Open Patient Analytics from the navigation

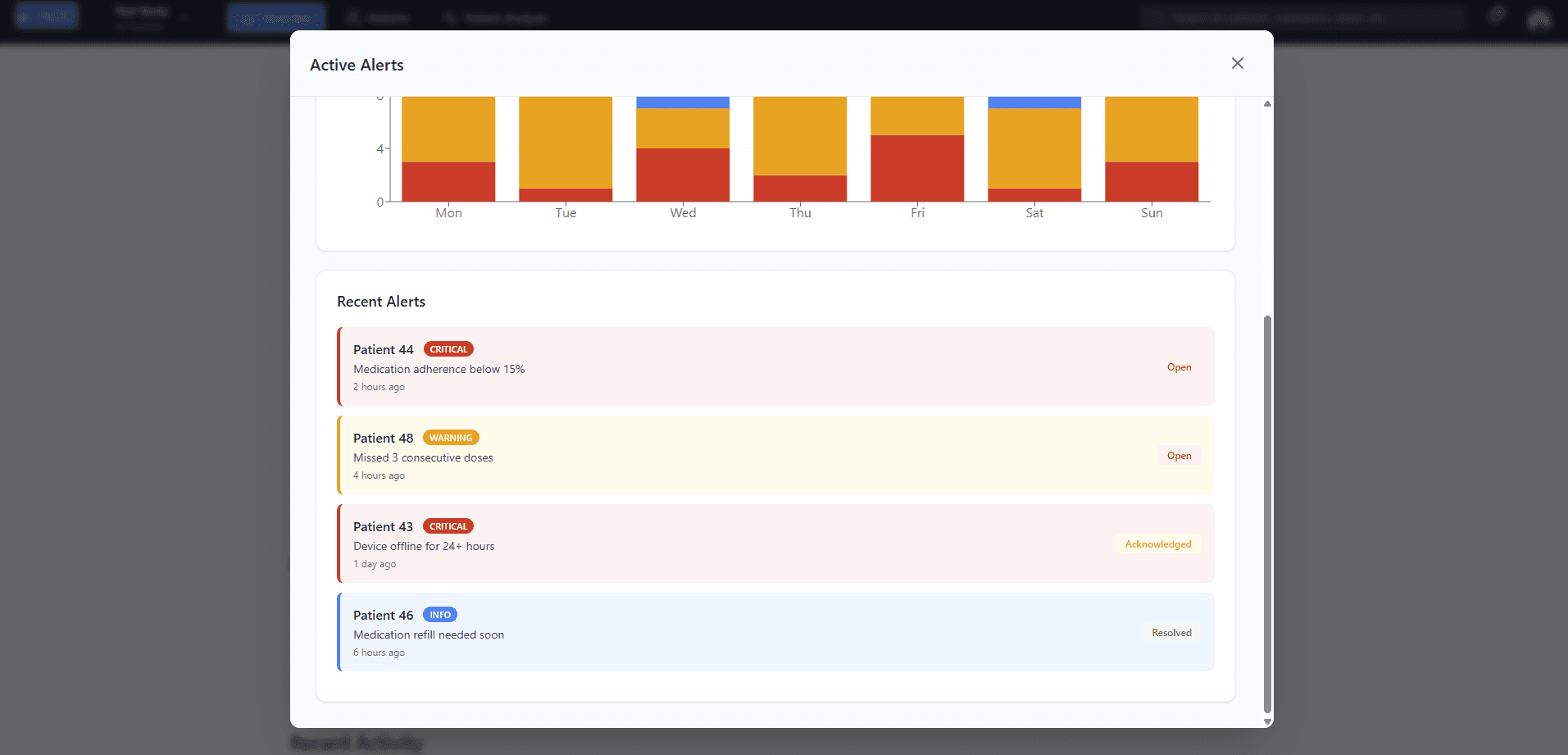(x=494, y=17)
